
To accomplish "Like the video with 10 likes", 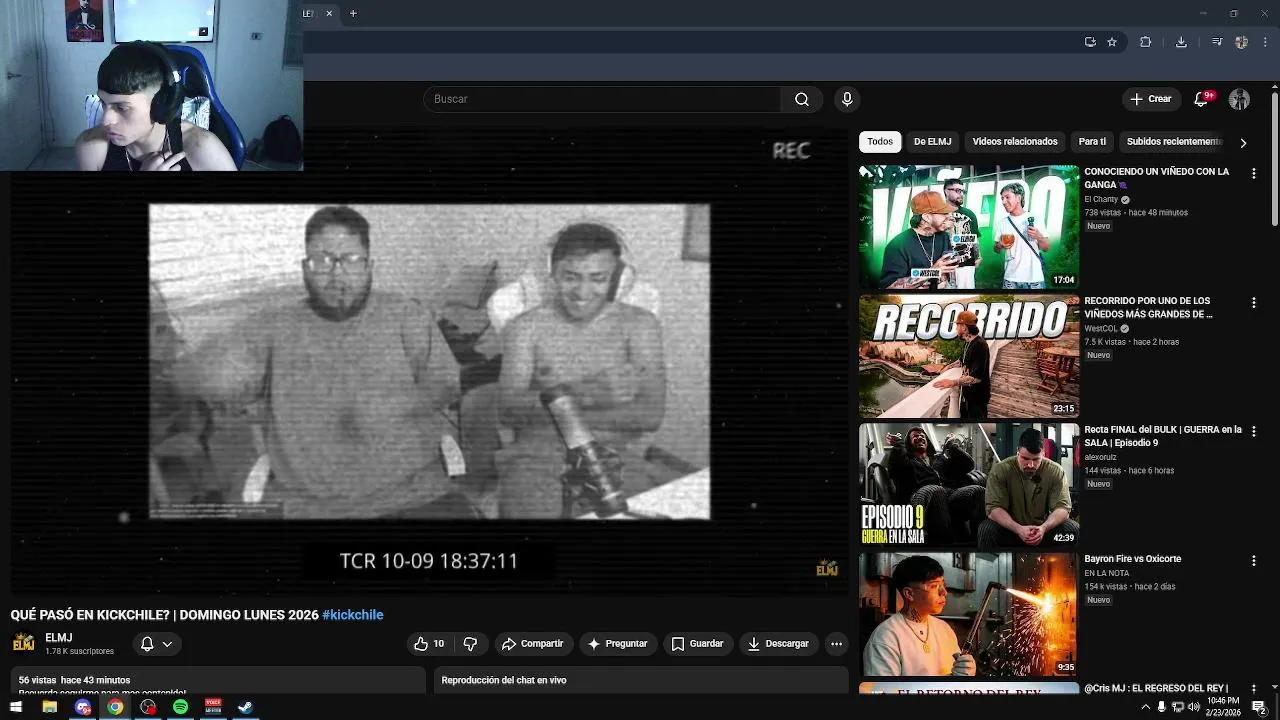I will (x=428, y=644).
